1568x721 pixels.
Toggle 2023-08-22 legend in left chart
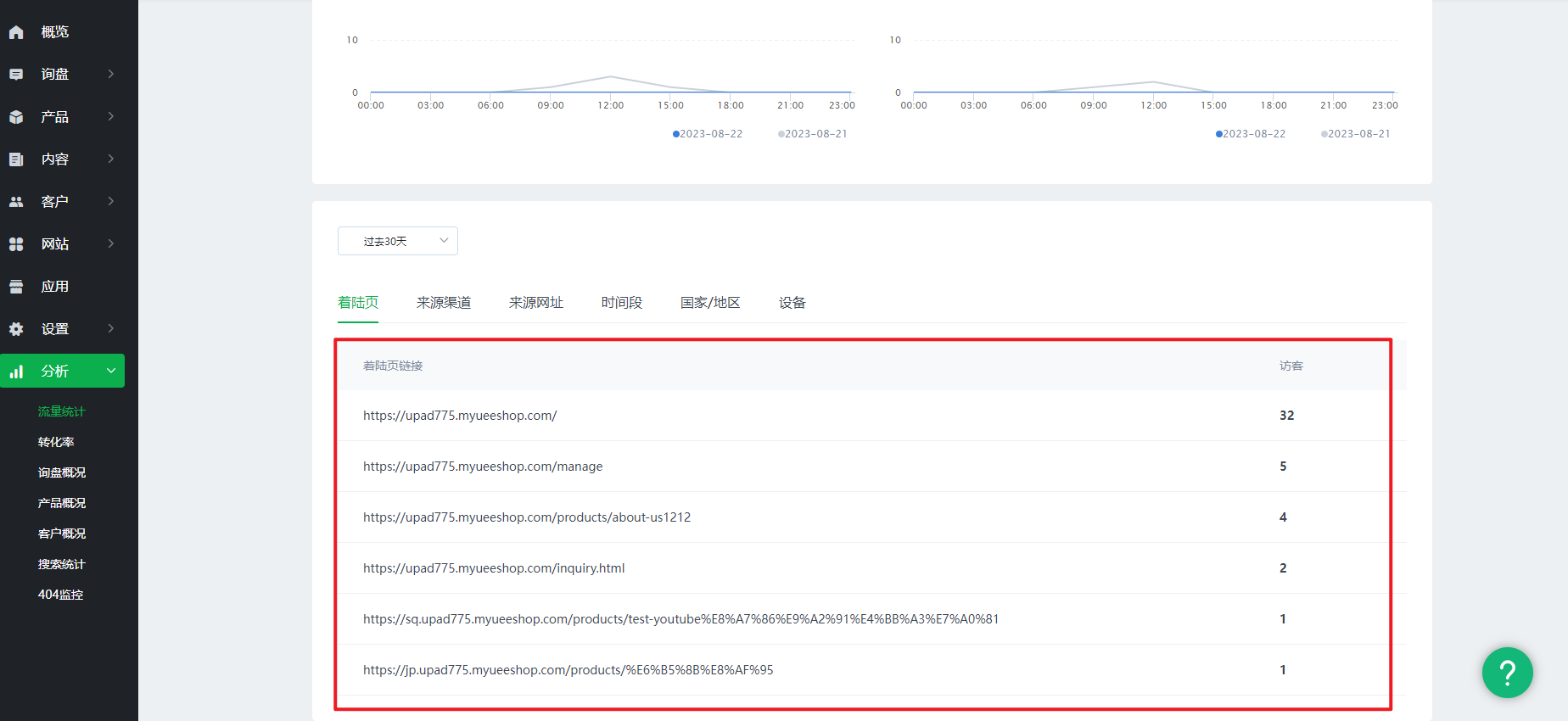tap(708, 134)
